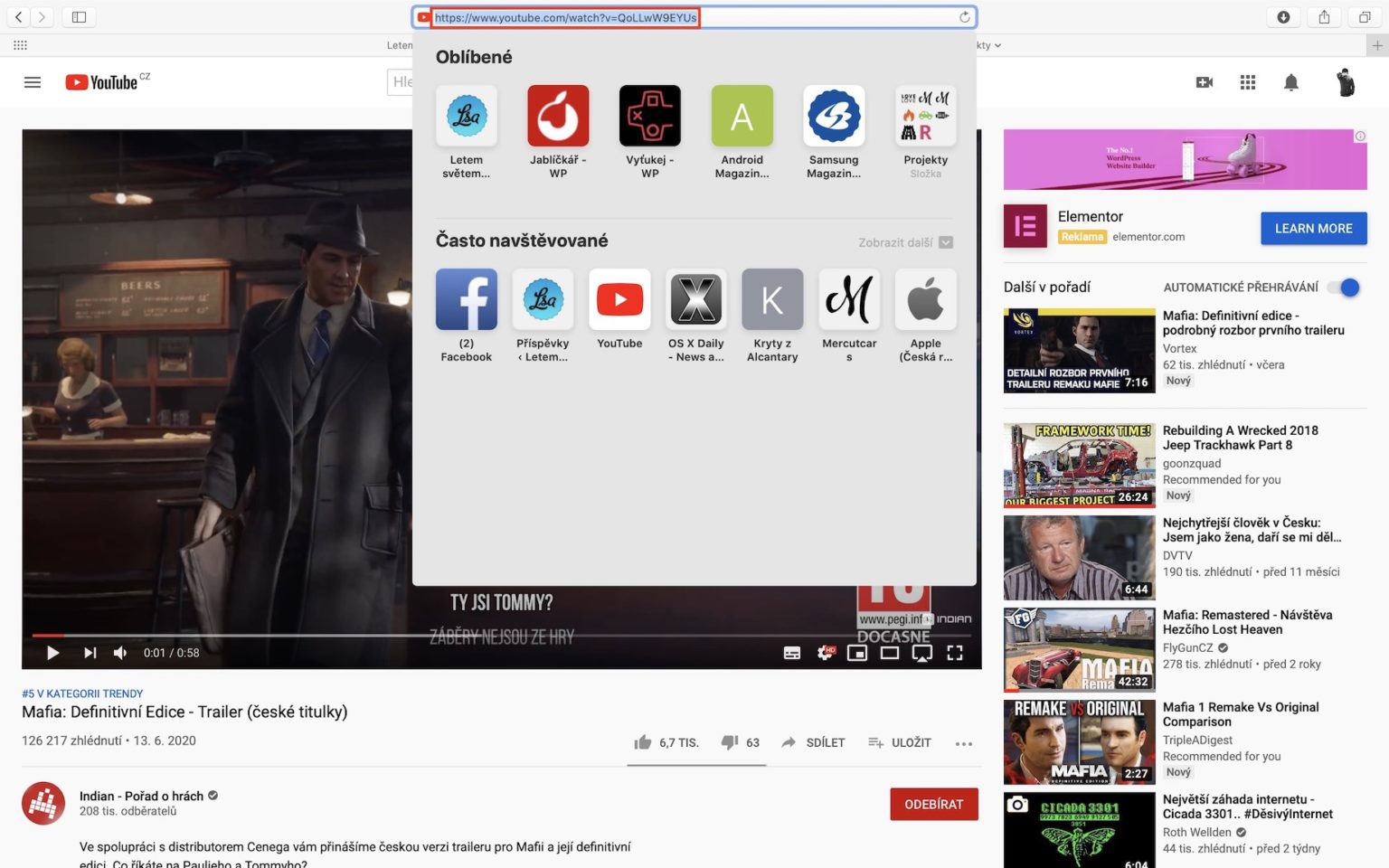Add new Safari tab plus button

pyautogui.click(x=1377, y=45)
